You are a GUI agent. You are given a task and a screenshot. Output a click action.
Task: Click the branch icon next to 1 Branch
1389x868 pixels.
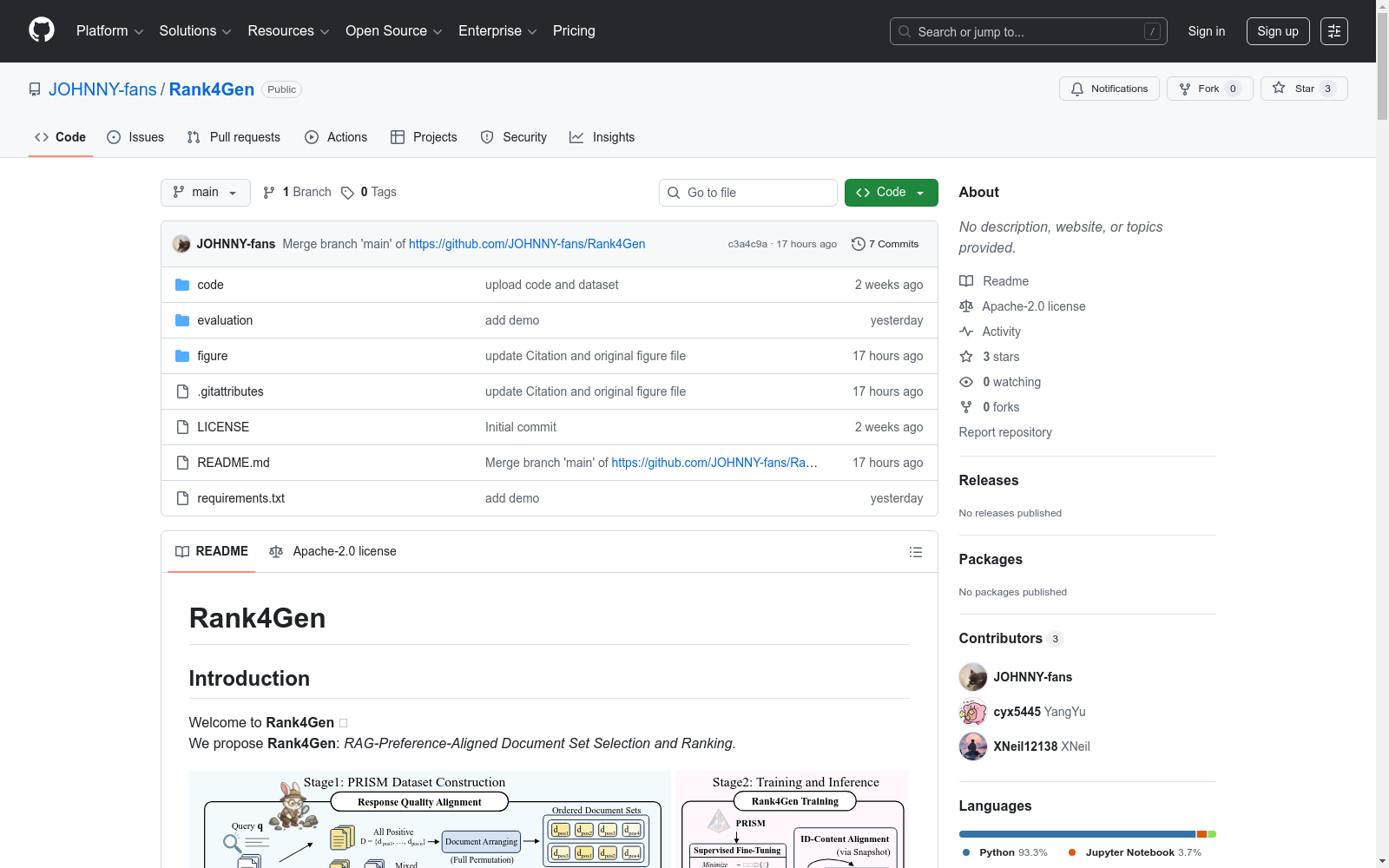tap(269, 193)
